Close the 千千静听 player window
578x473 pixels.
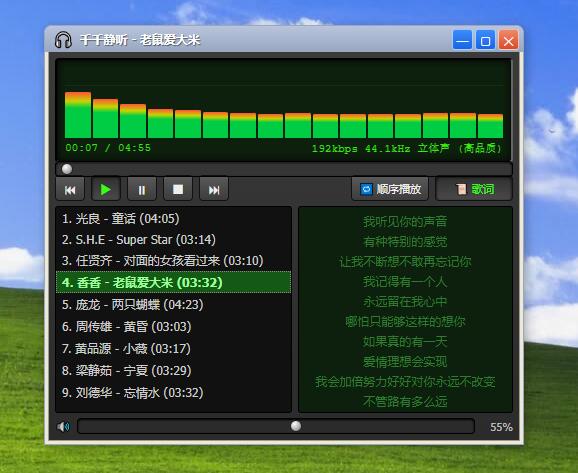[509, 40]
